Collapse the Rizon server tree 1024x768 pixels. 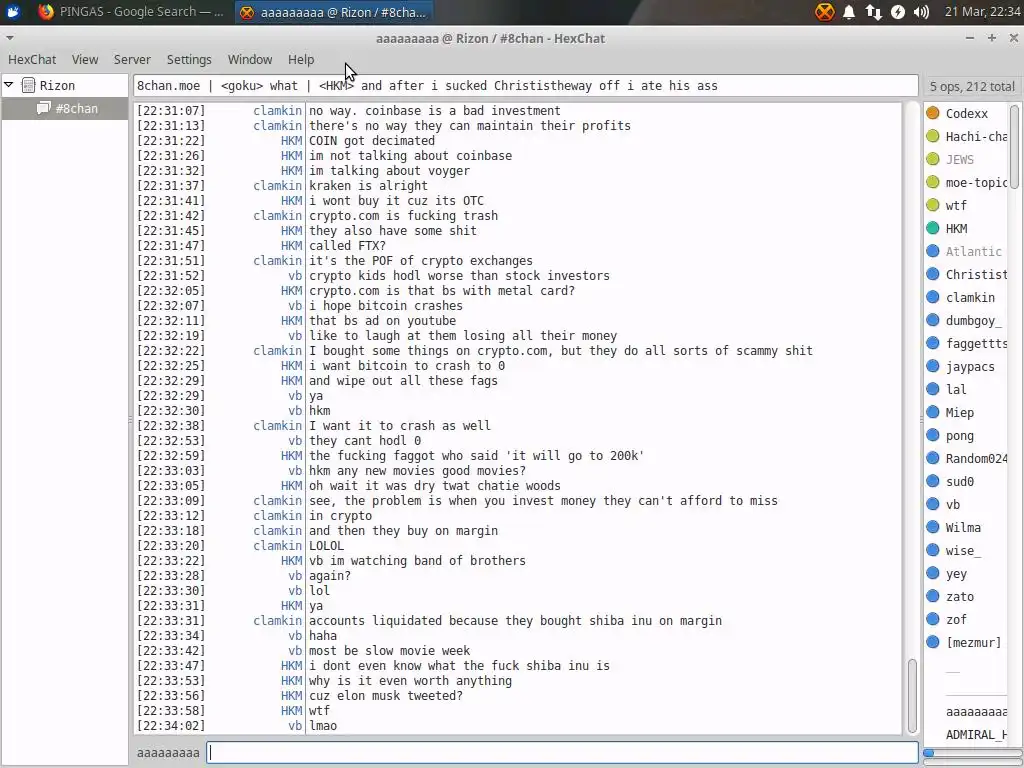tap(9, 85)
